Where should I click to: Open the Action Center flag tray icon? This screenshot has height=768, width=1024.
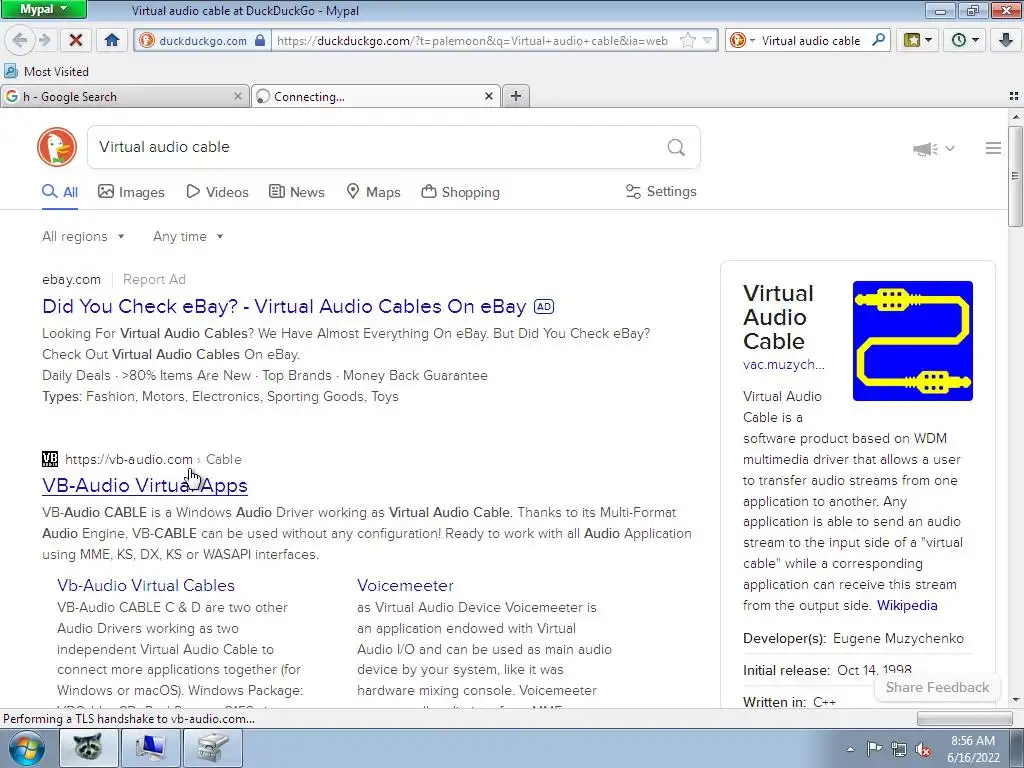tap(874, 749)
